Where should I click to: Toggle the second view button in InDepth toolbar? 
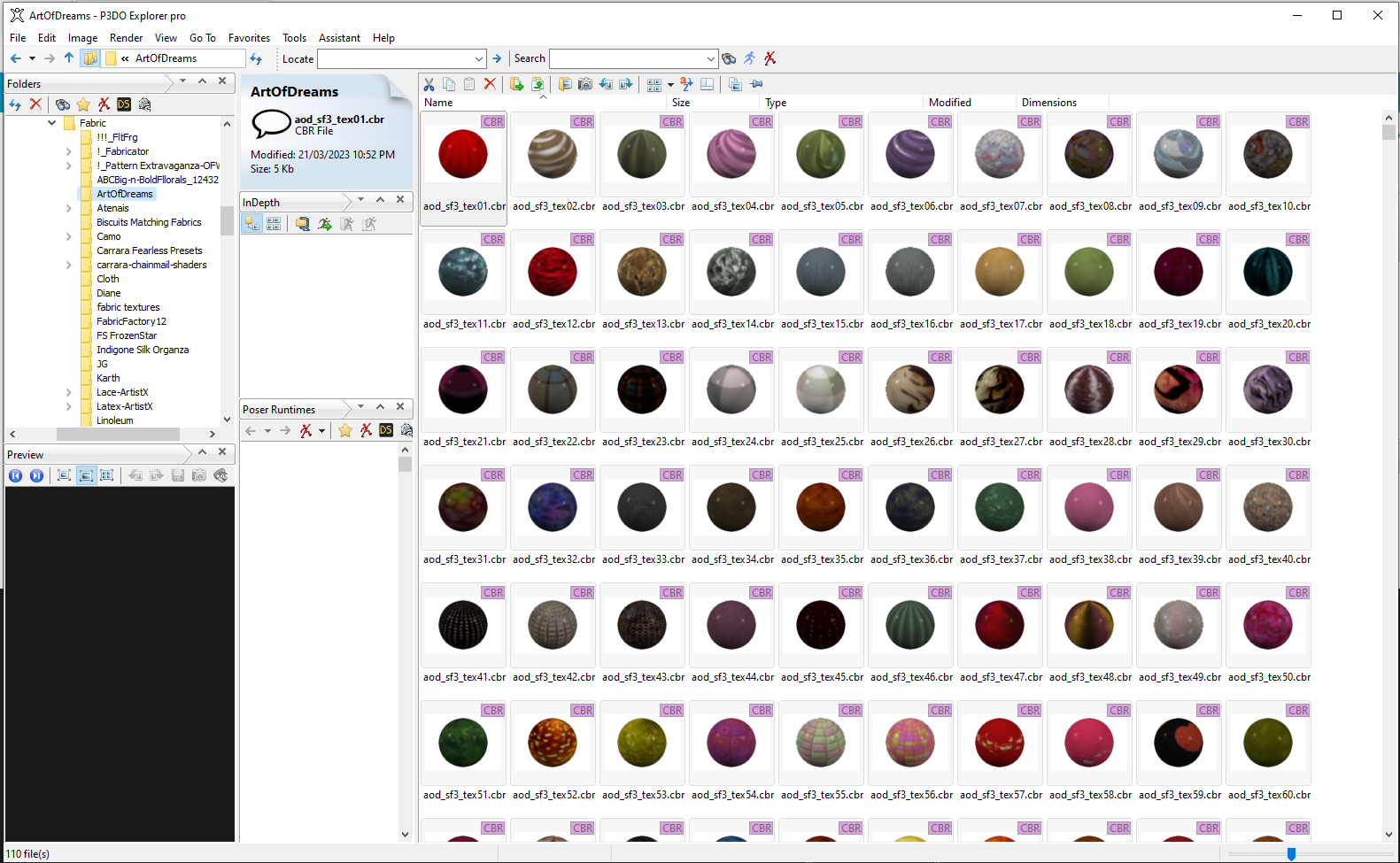(x=274, y=224)
